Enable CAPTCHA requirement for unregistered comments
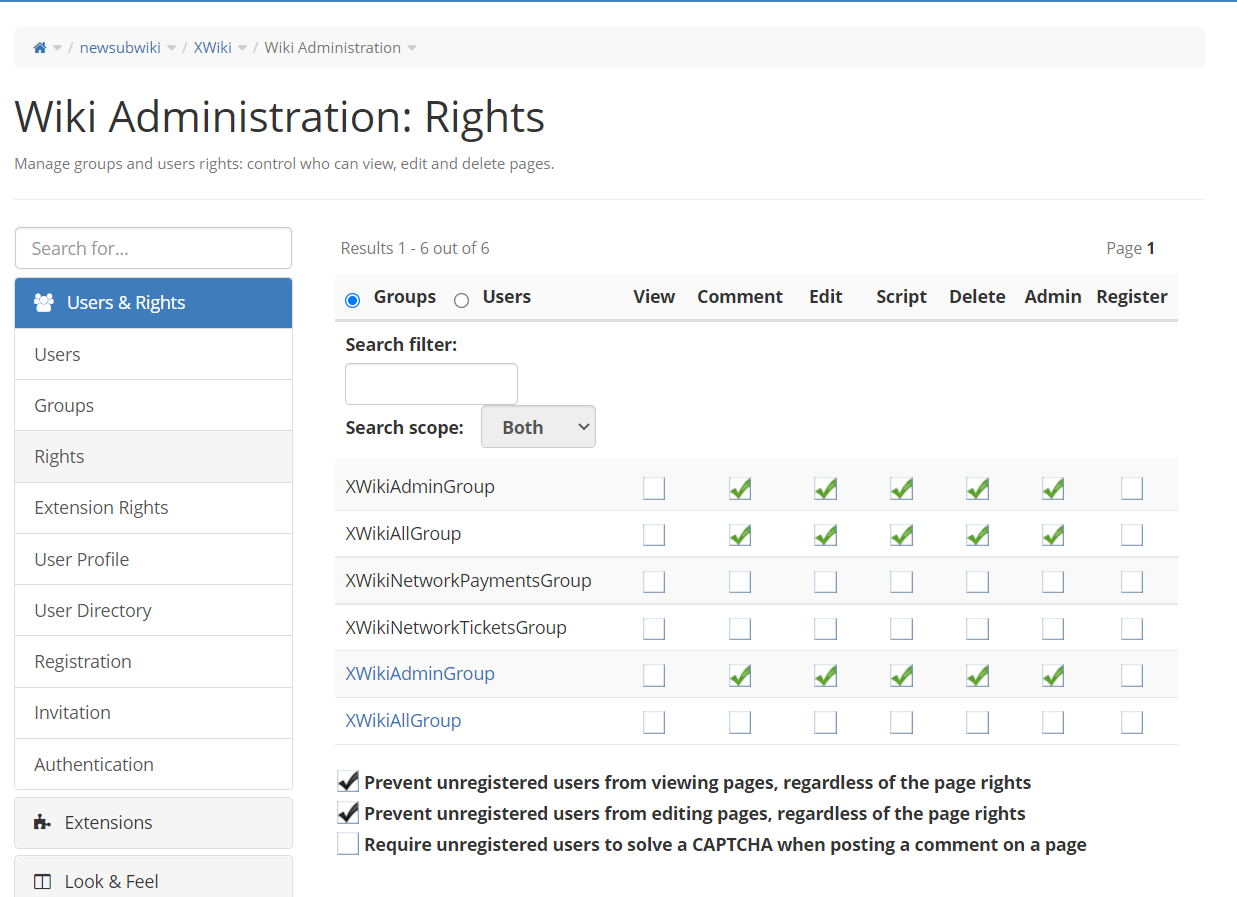Viewport: 1237px width, 897px height. point(348,844)
